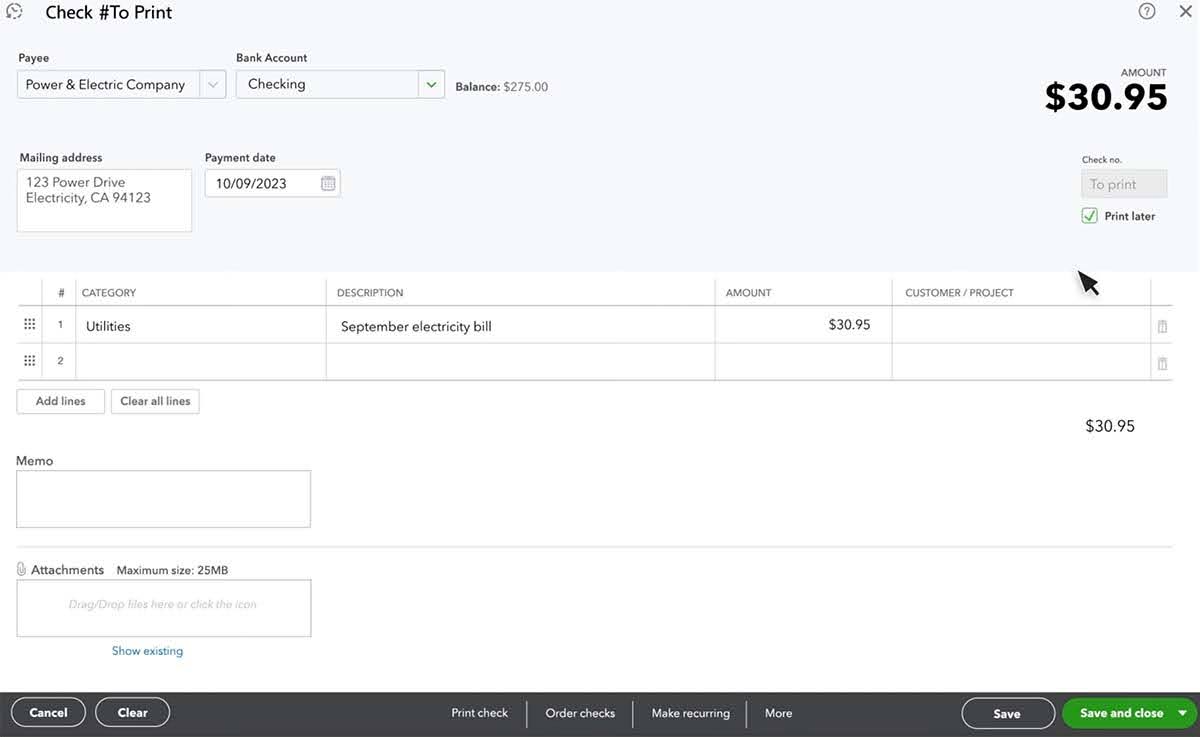The width and height of the screenshot is (1200, 737).
Task: Open the More menu
Action: click(778, 713)
